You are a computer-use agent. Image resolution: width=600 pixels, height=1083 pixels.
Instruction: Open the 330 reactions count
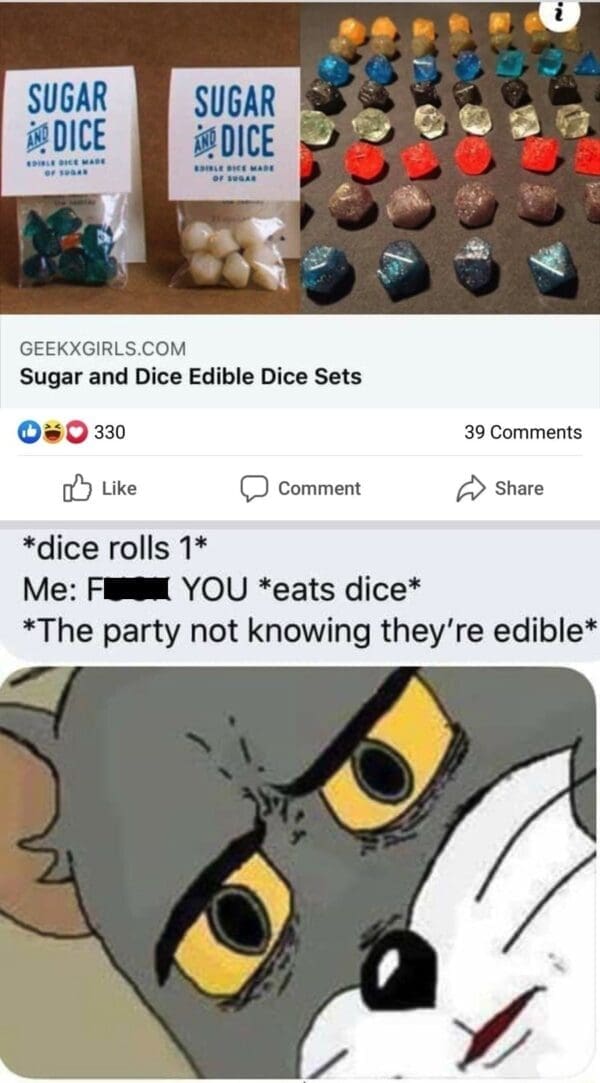[x=109, y=432]
